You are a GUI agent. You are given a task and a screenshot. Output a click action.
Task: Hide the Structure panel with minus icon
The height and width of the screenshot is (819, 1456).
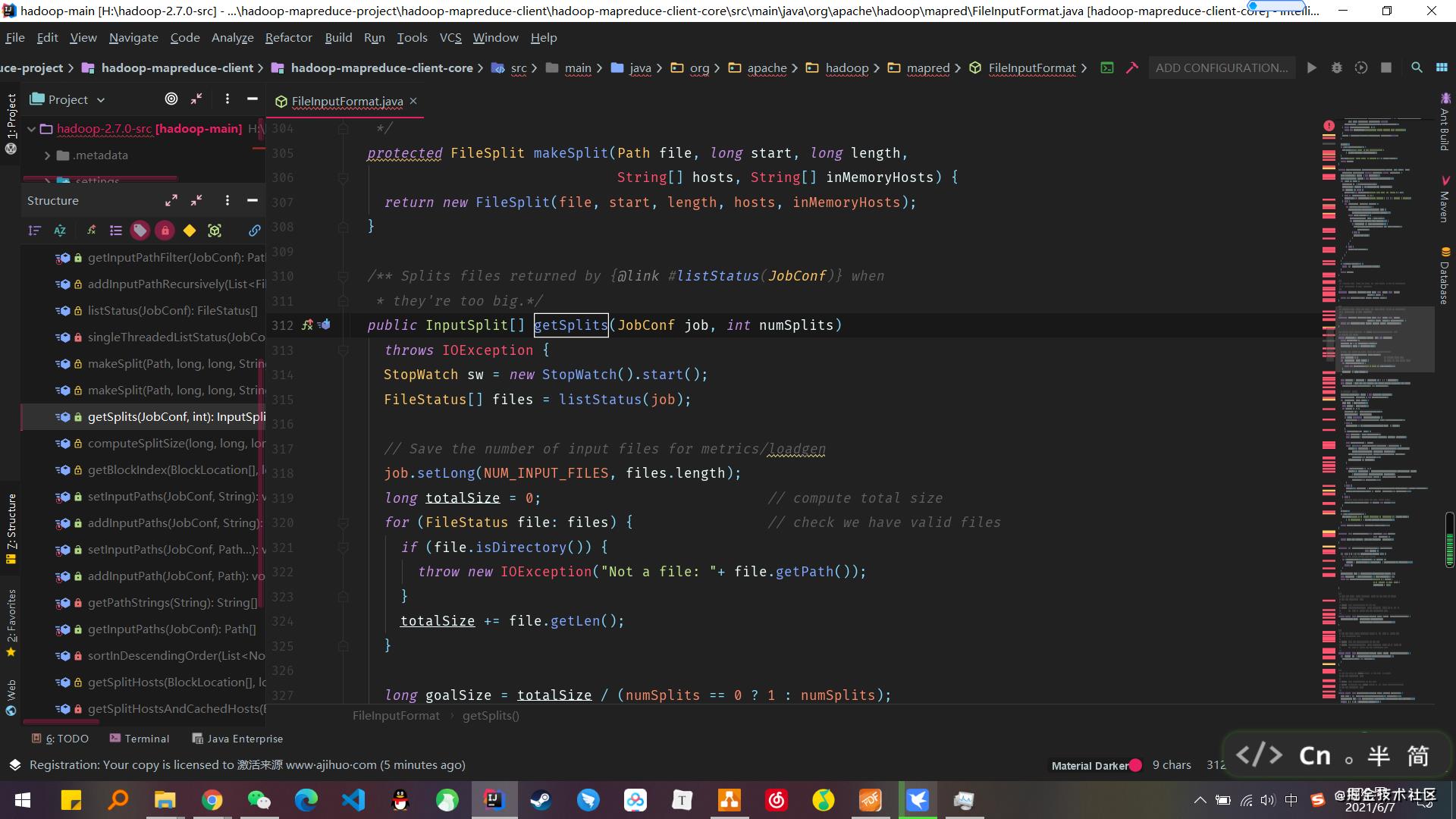(253, 200)
